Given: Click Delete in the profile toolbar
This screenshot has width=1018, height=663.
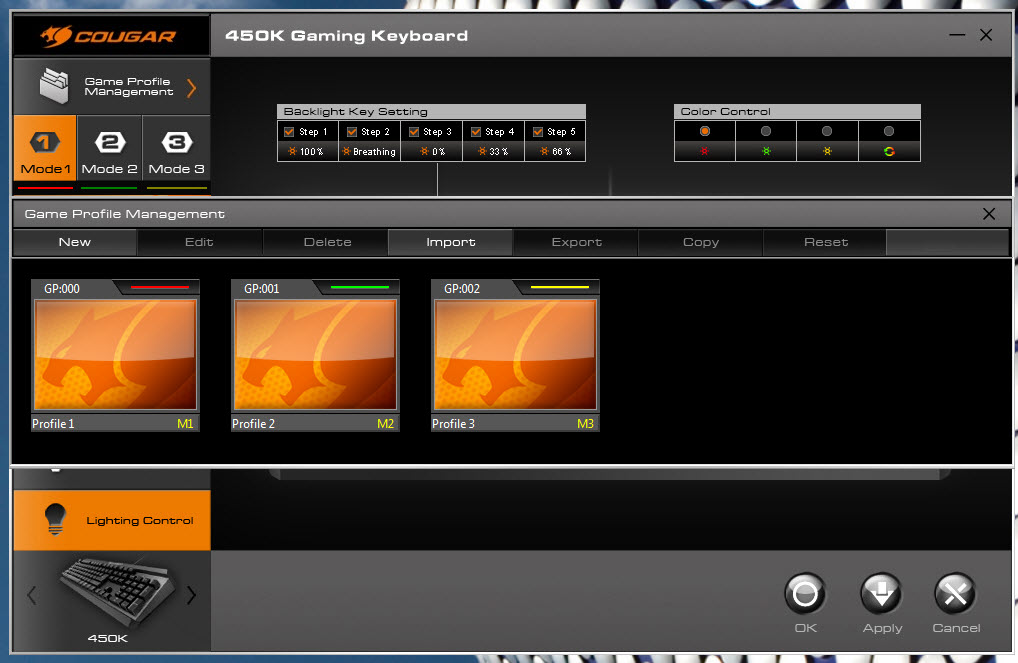Looking at the screenshot, I should click(327, 242).
